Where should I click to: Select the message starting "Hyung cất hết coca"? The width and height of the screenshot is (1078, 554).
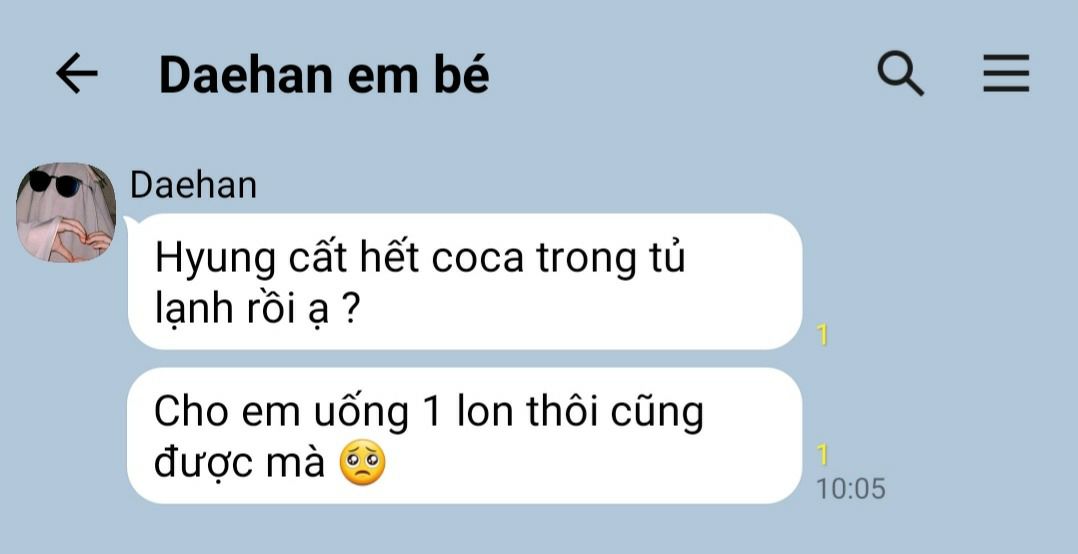465,282
